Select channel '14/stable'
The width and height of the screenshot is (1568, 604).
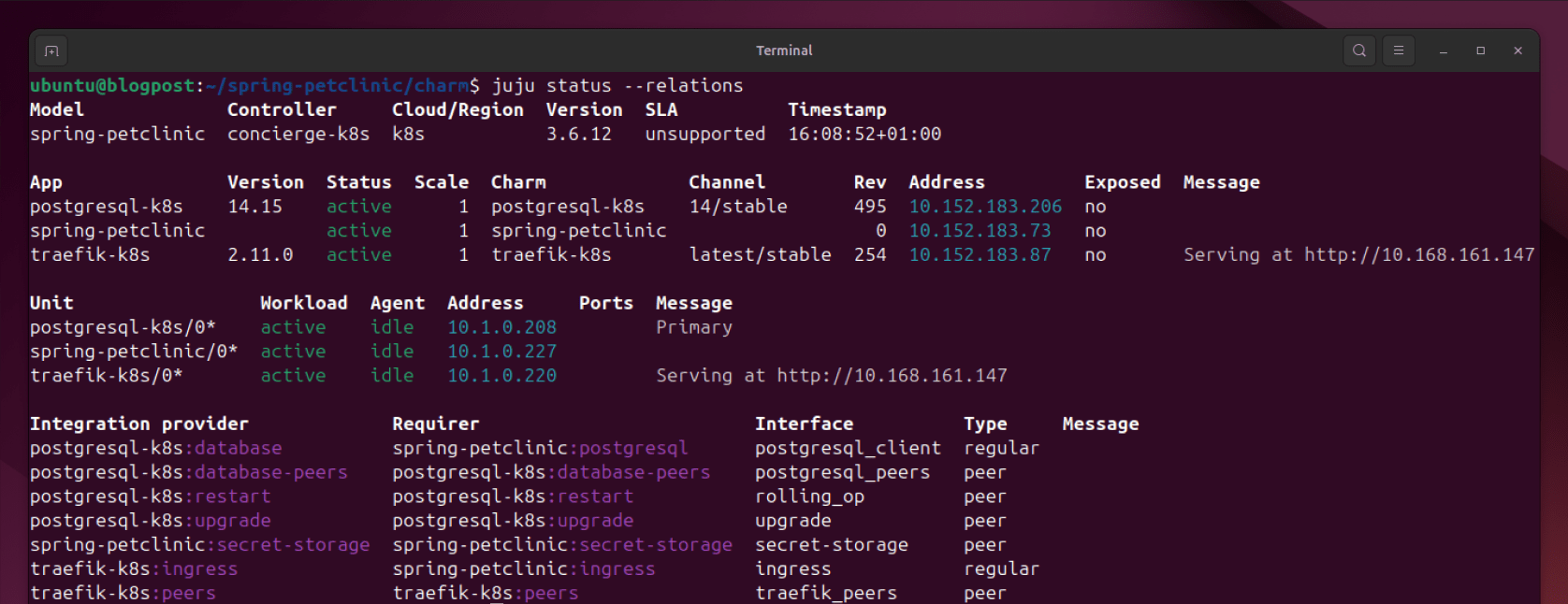(738, 207)
